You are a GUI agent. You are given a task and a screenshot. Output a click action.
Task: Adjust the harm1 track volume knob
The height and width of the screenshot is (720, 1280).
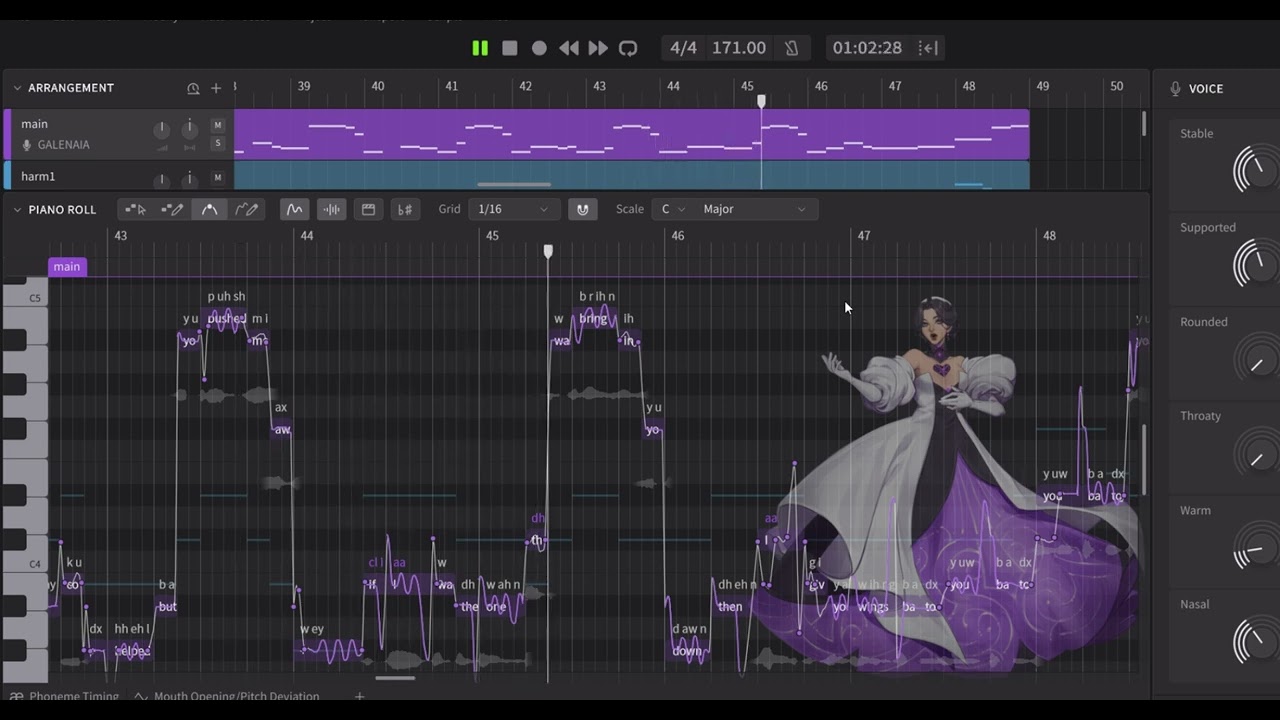161,181
